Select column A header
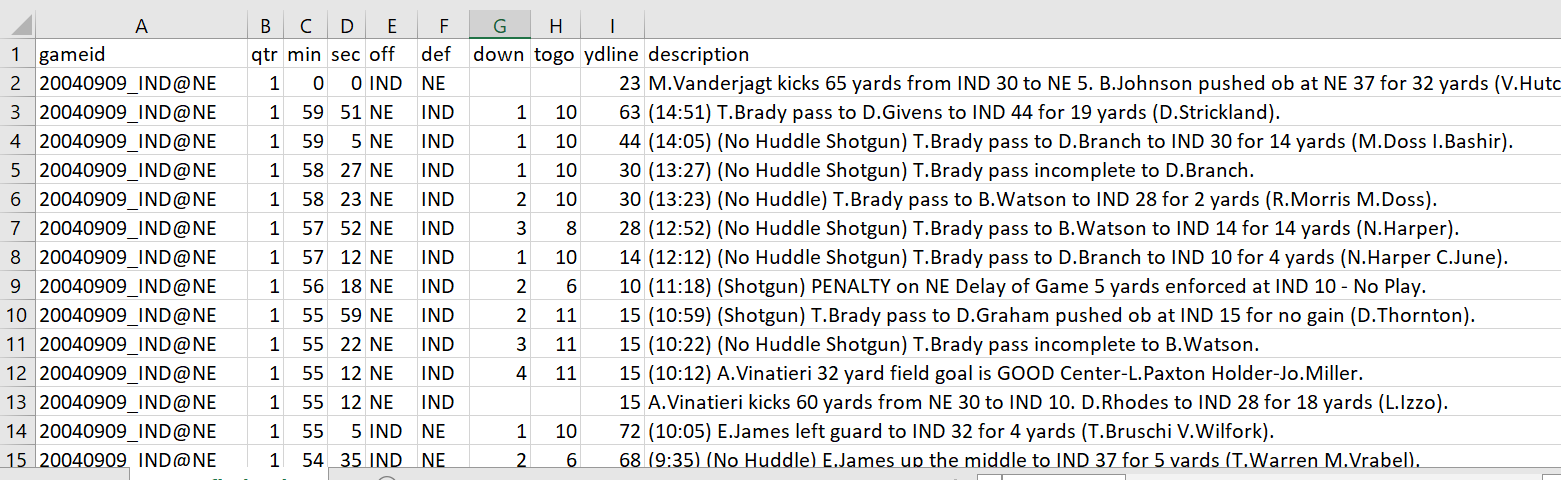 141,27
